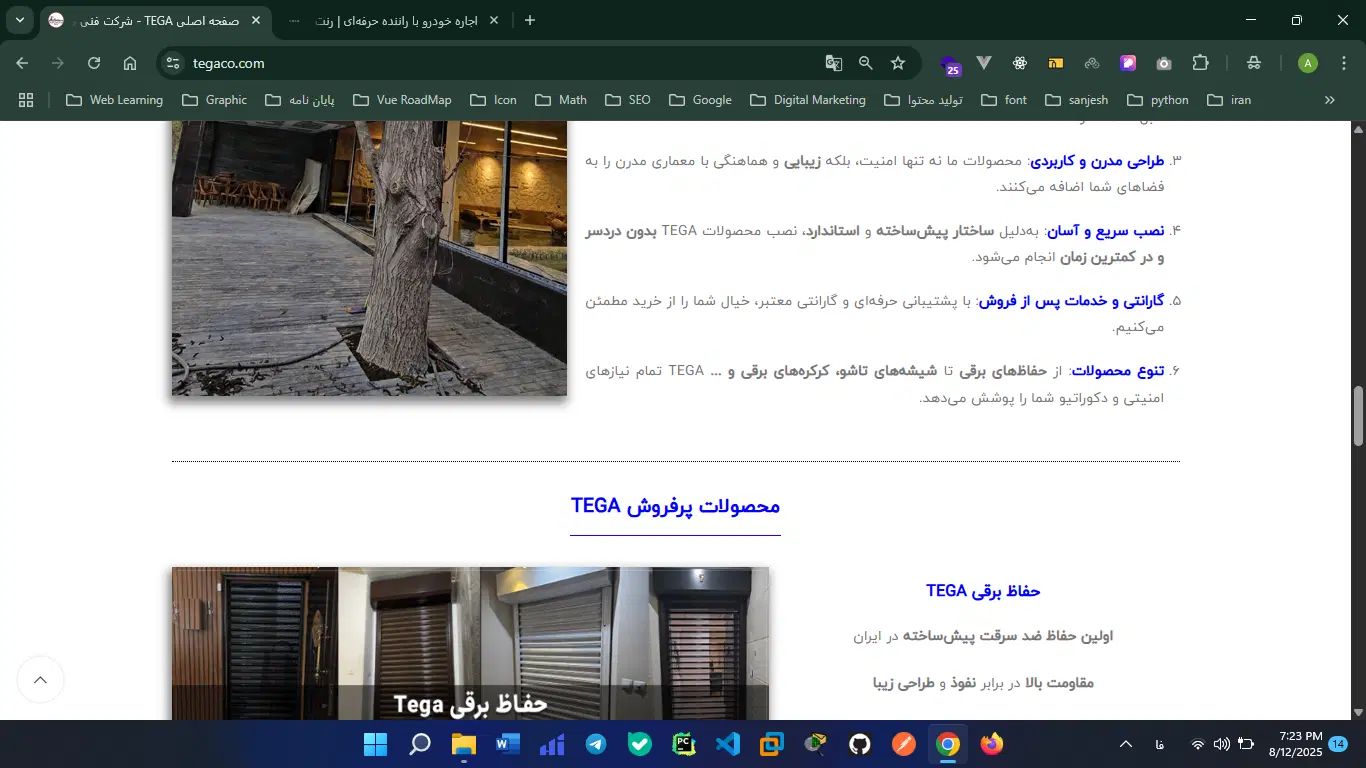Open the profile avatar labeled A
The width and height of the screenshot is (1366, 768).
[1308, 63]
